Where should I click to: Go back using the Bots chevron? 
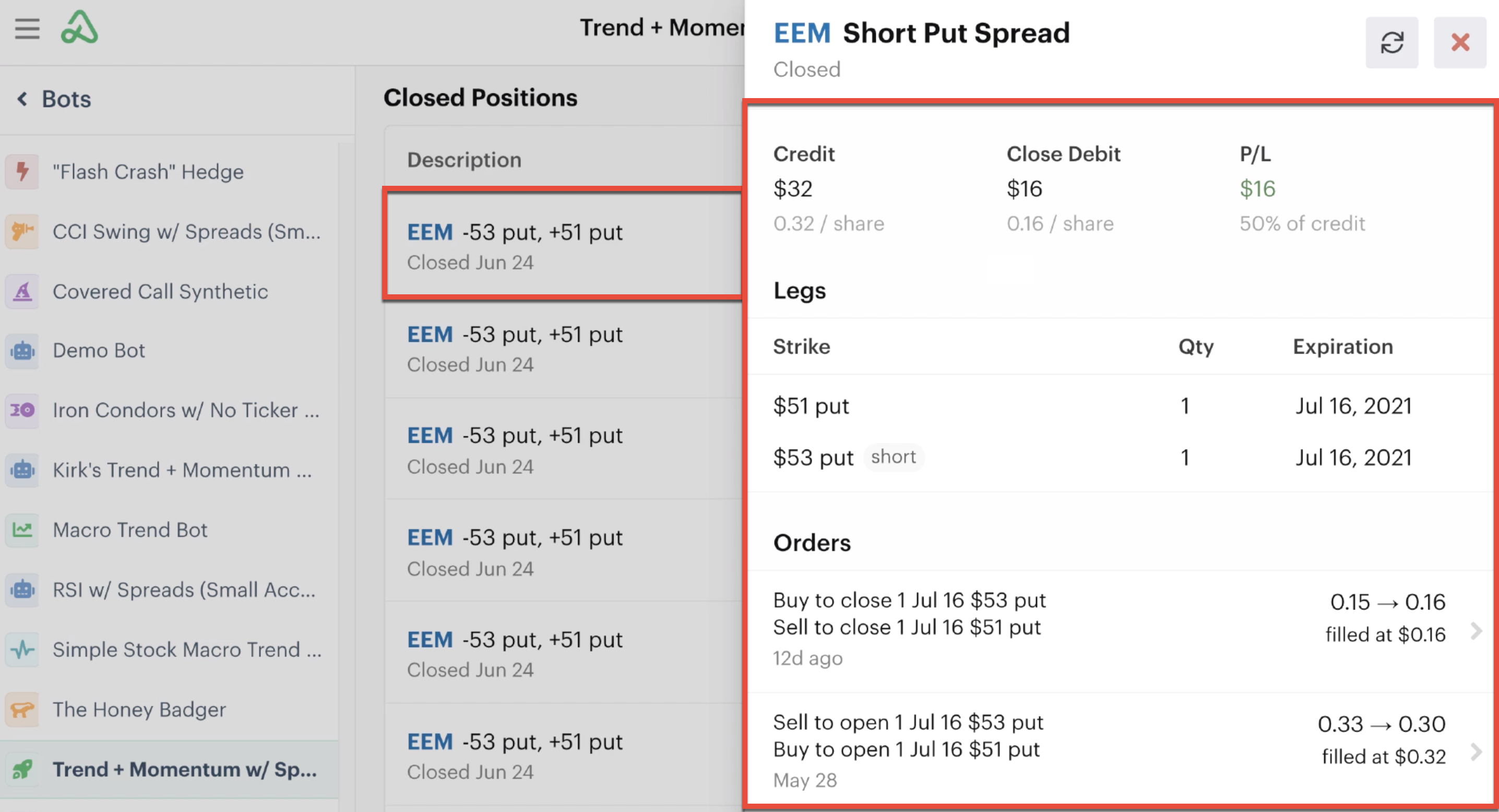(x=22, y=99)
